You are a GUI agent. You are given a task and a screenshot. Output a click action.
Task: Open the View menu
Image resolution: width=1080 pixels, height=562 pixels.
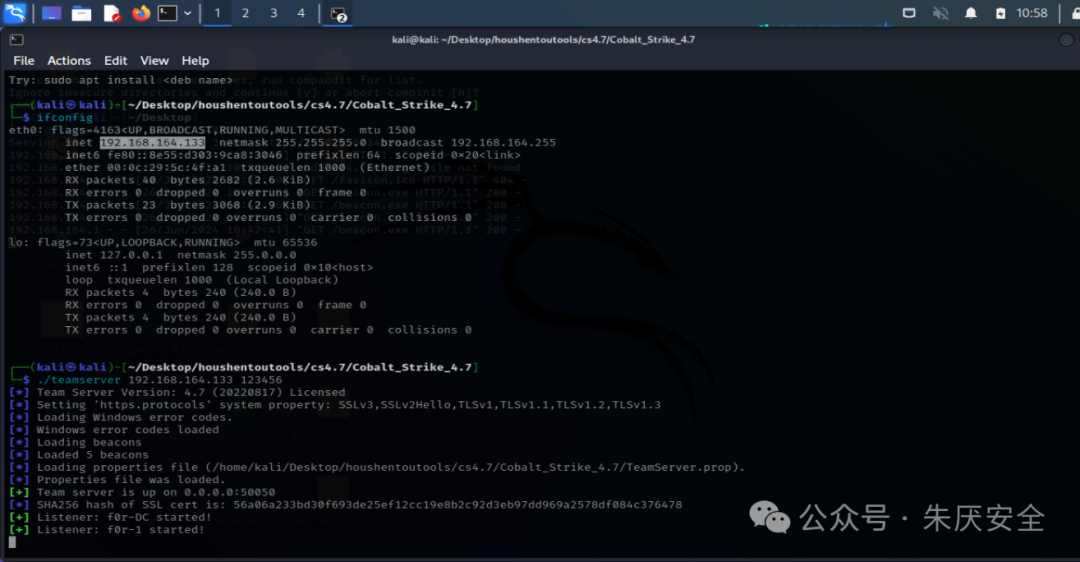[x=154, y=61]
